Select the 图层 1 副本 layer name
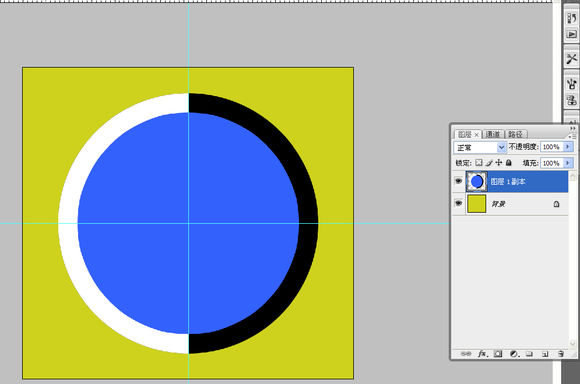Image resolution: width=580 pixels, height=384 pixels. (508, 182)
